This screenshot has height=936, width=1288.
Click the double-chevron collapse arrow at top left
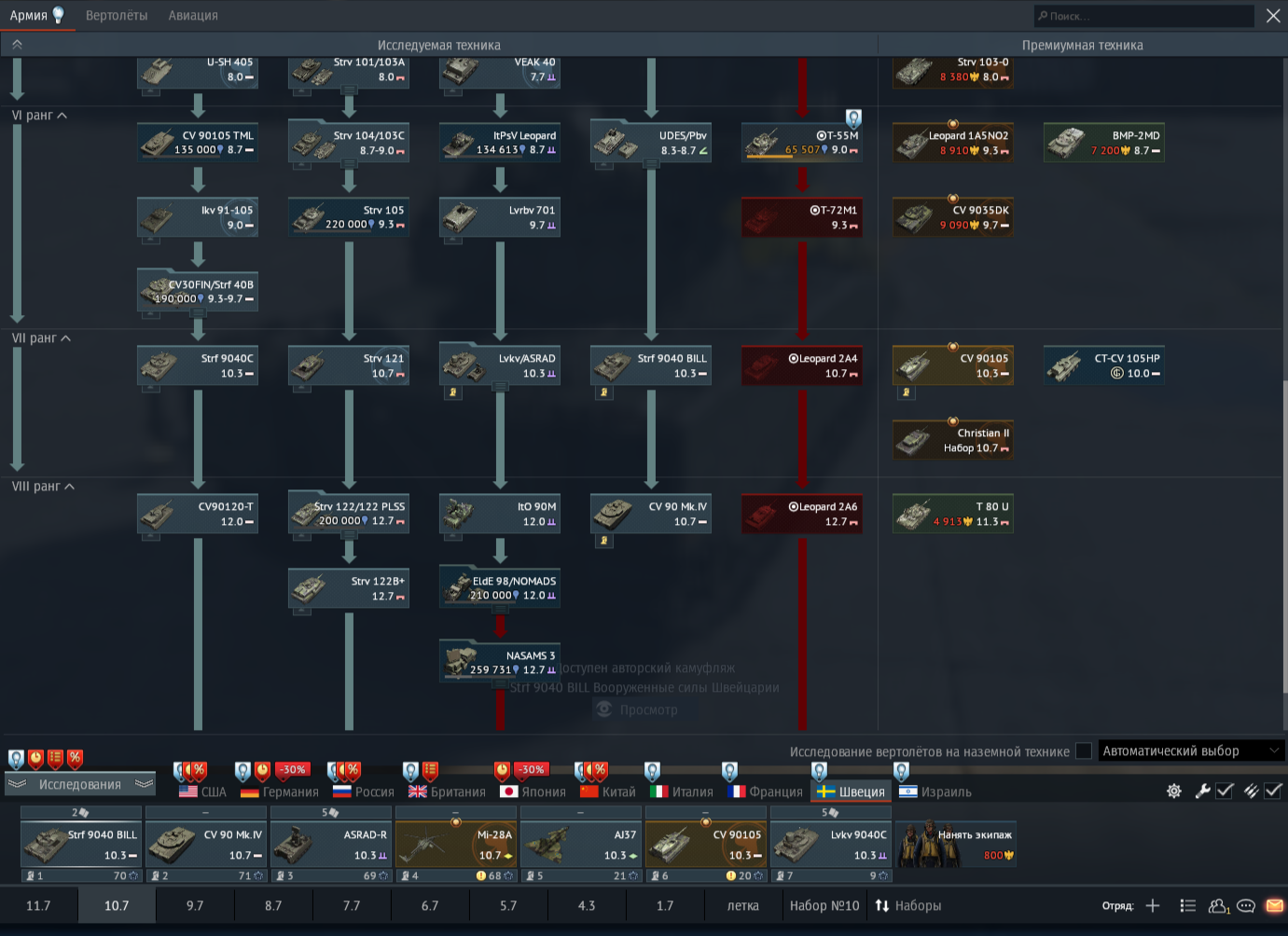tap(17, 45)
